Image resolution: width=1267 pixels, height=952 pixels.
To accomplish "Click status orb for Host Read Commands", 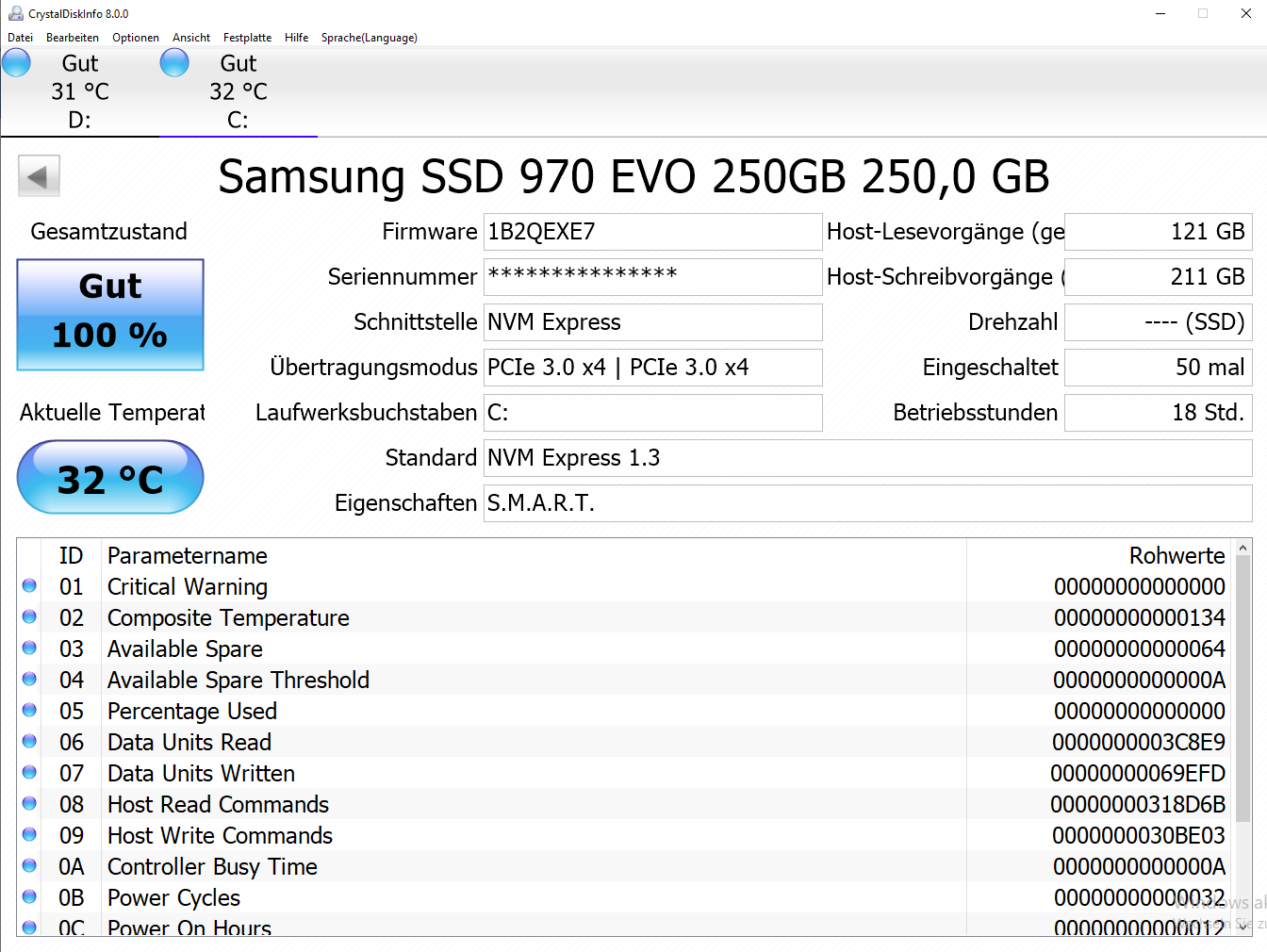I will point(29,803).
